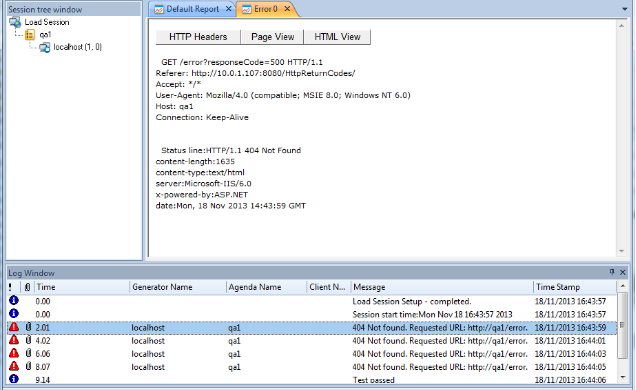Open the HTTP Headers view
Image resolution: width=636 pixels, height=390 pixels.
coord(198,37)
